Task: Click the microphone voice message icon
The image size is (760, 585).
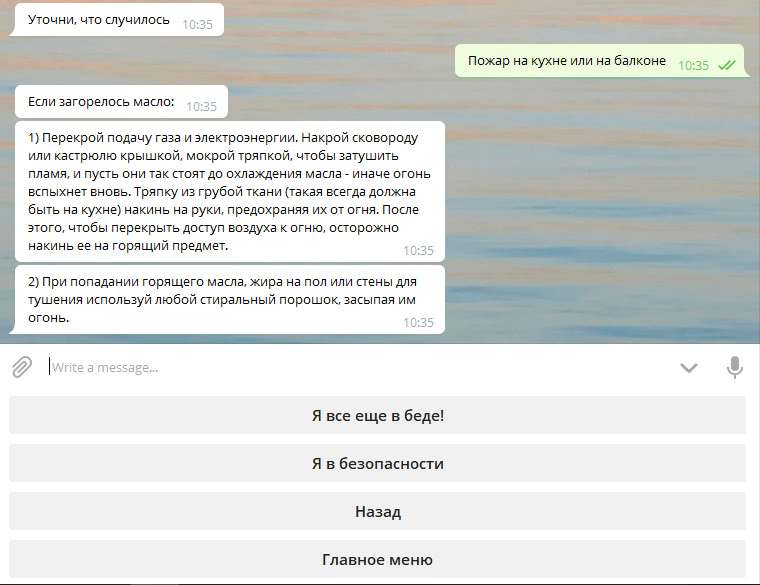Action: pos(734,367)
